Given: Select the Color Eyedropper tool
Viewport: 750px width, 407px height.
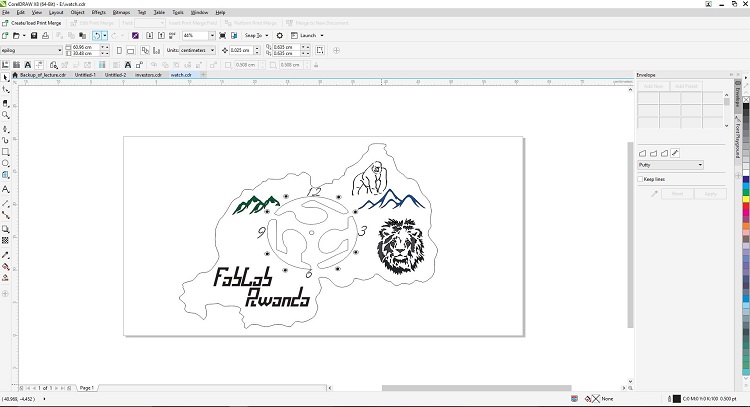Looking at the screenshot, I should [x=5, y=255].
